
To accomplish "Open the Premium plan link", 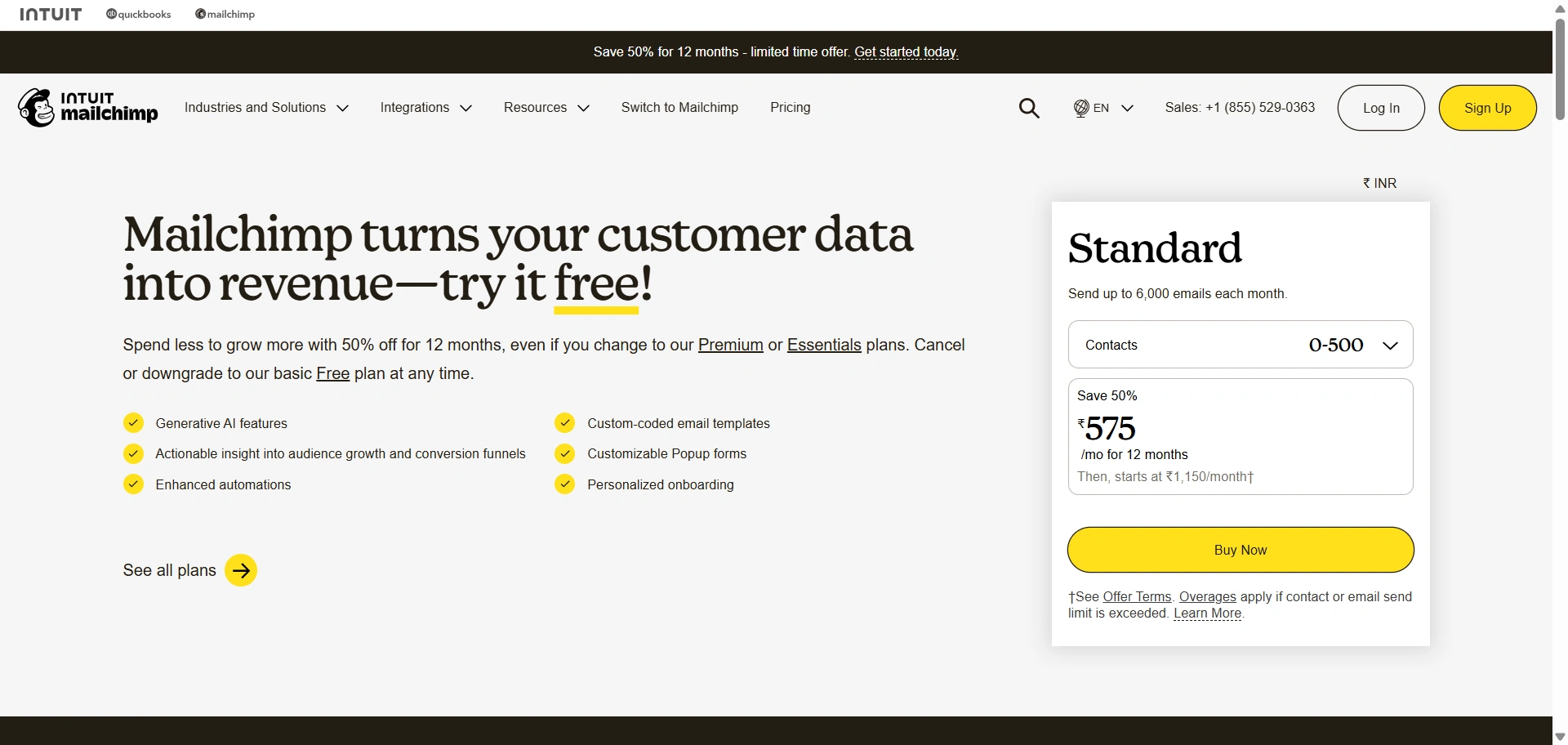I will click(x=731, y=345).
